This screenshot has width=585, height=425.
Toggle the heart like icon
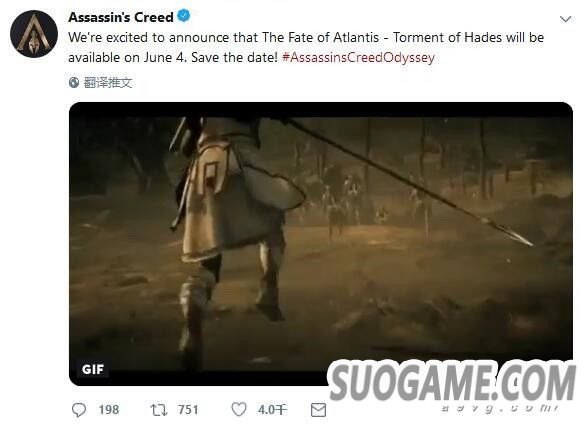239,409
